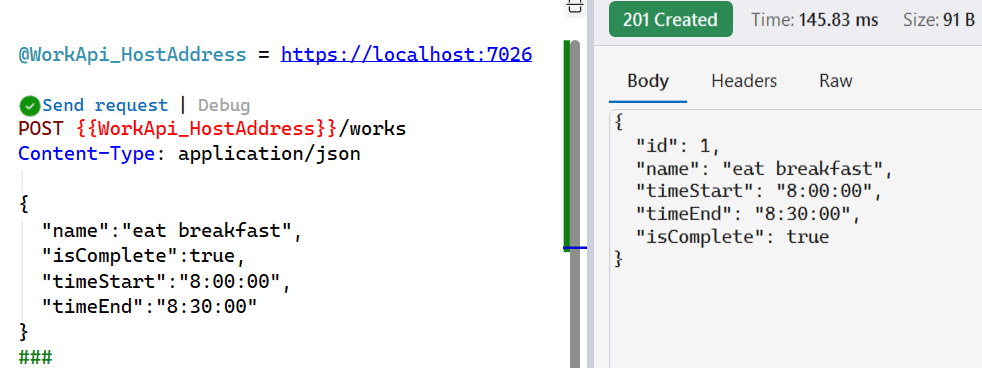Open the https://localhost:7026 URL link

(x=406, y=55)
